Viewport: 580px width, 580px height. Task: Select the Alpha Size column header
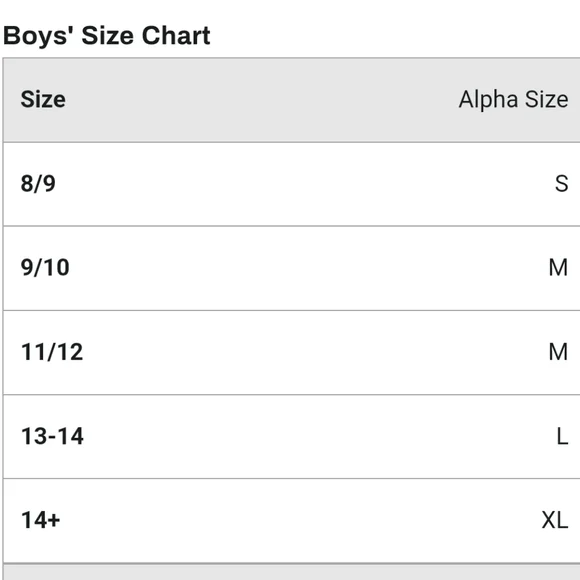point(513,100)
